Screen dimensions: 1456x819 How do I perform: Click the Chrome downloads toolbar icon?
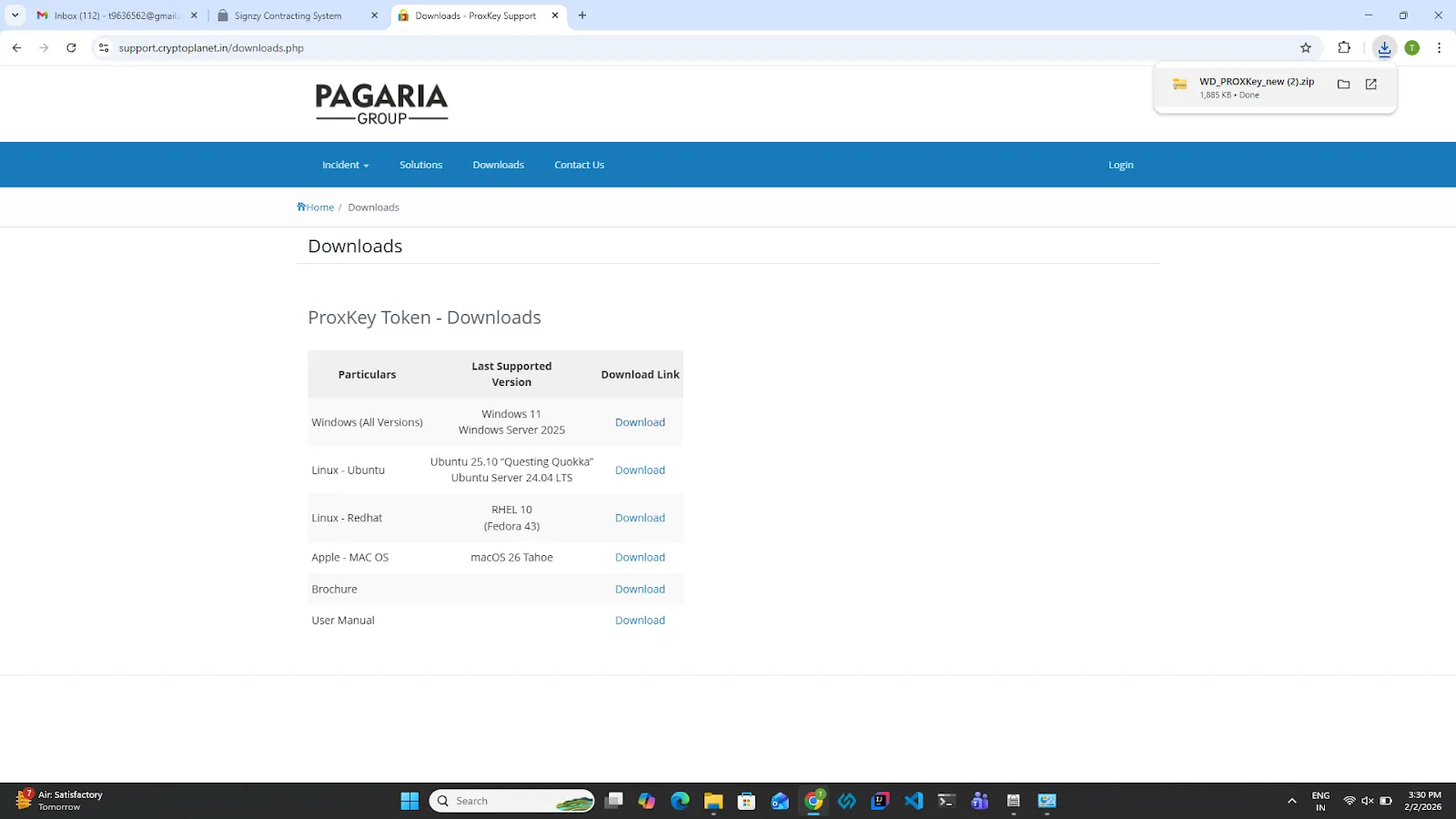coord(1384,48)
